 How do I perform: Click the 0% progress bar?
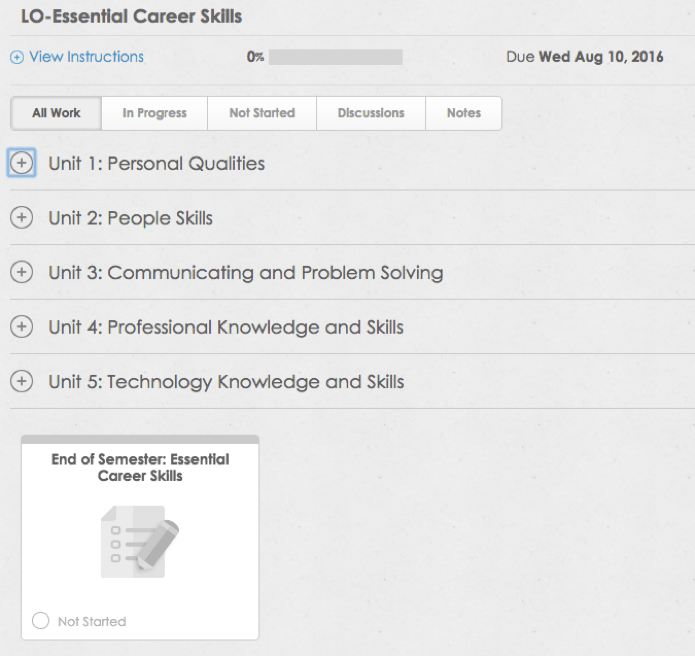tap(336, 57)
